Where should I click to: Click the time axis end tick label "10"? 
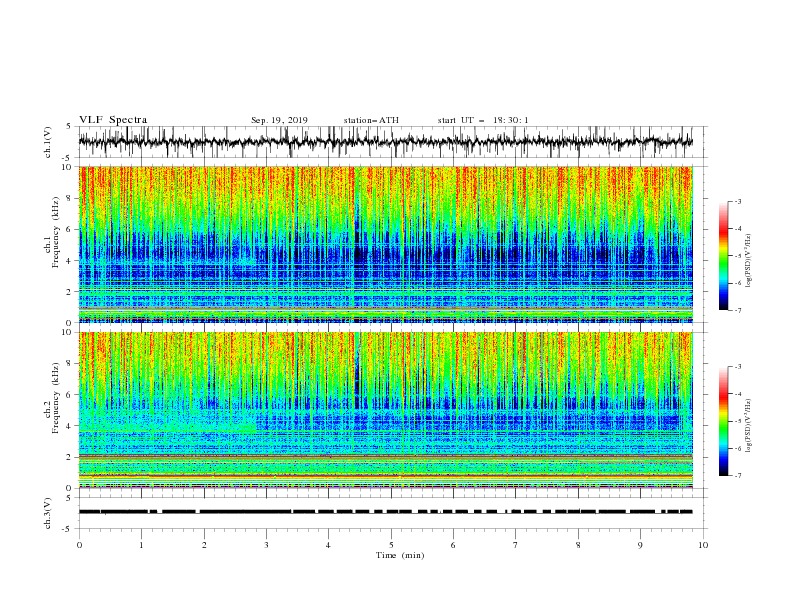click(703, 545)
